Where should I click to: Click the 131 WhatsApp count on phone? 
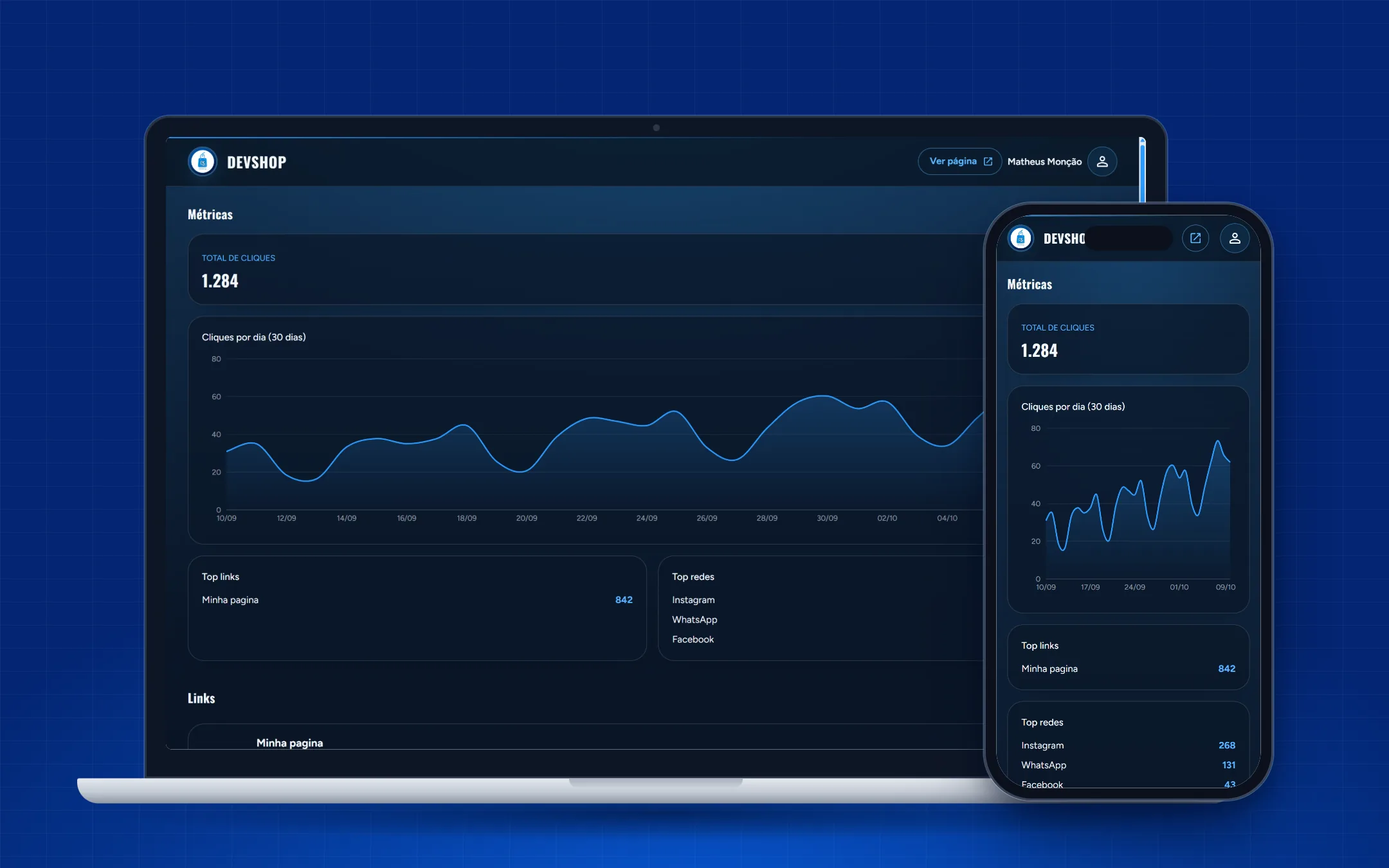pyautogui.click(x=1229, y=765)
